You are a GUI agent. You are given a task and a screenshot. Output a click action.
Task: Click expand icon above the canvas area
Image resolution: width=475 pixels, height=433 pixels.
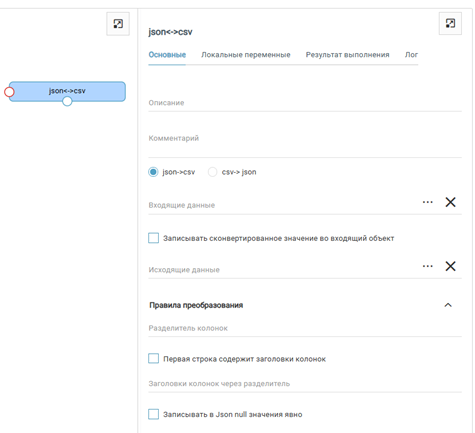point(118,24)
